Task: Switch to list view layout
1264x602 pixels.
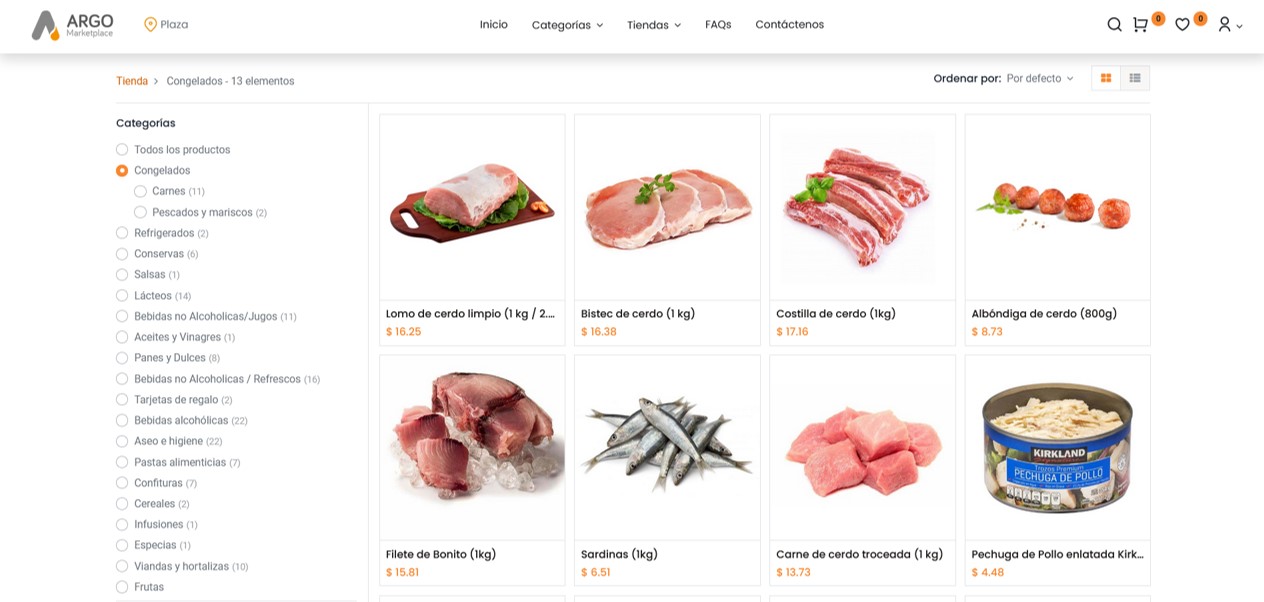Action: click(x=1134, y=77)
